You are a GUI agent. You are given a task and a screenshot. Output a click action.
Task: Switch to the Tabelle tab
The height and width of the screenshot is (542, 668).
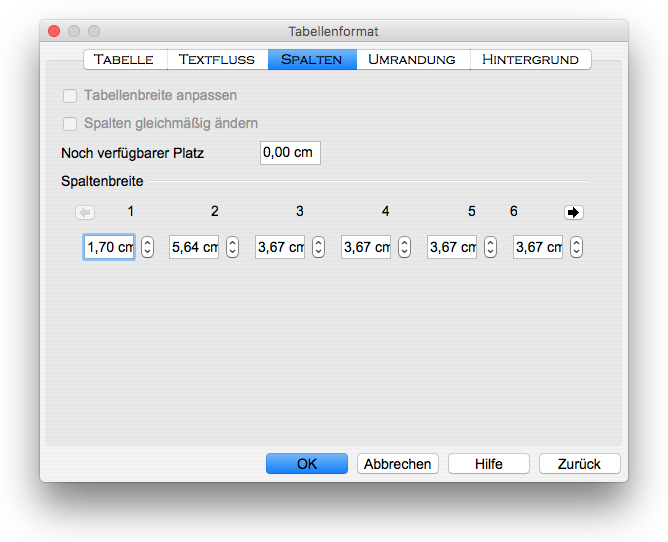(x=124, y=59)
